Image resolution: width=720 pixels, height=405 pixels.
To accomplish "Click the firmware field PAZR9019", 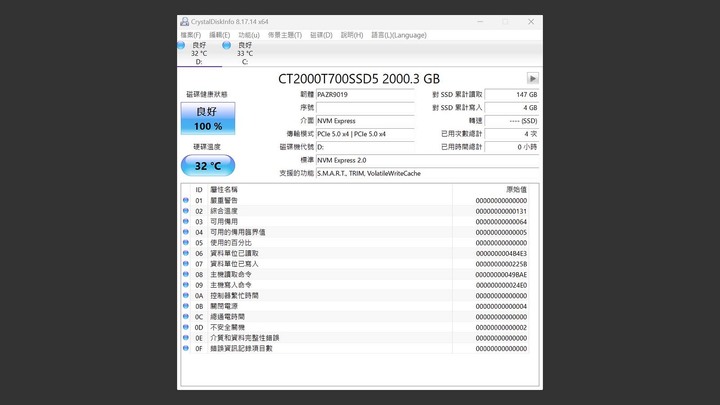I will click(x=365, y=95).
